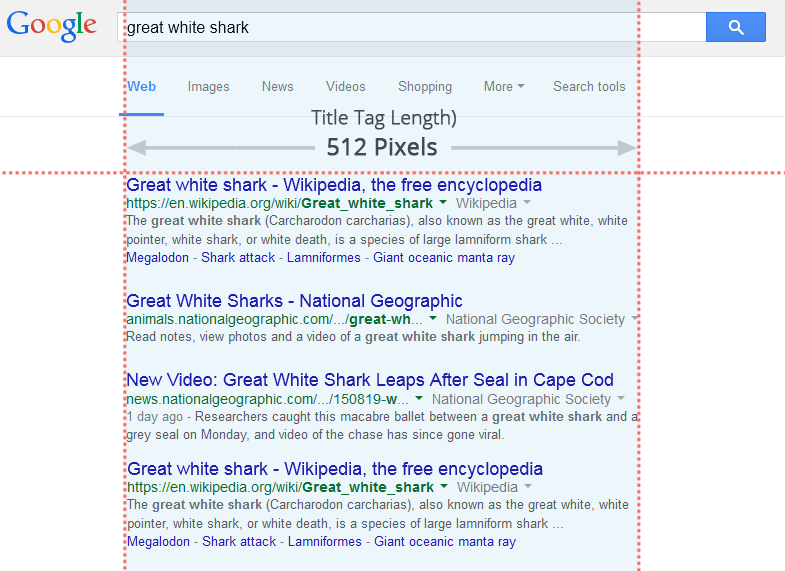Expand arrow beside news.nationalgeographic.com URL

(x=419, y=399)
